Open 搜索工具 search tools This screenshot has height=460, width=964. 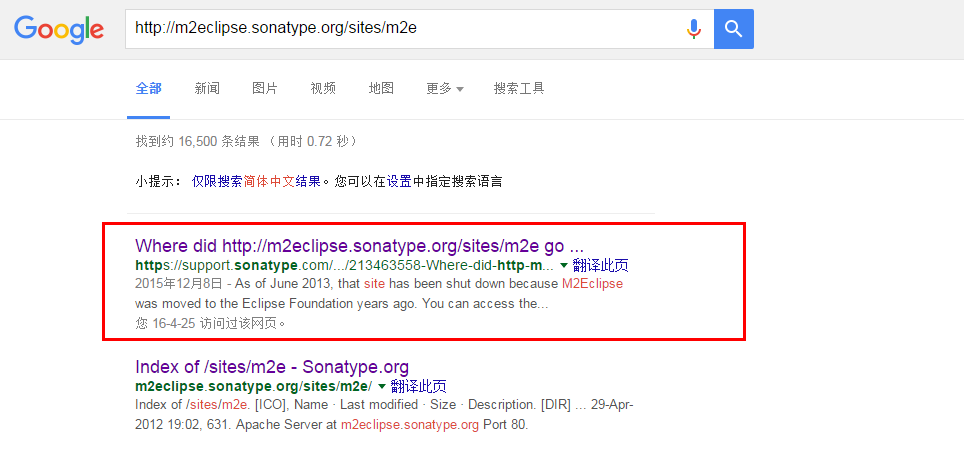[x=519, y=89]
